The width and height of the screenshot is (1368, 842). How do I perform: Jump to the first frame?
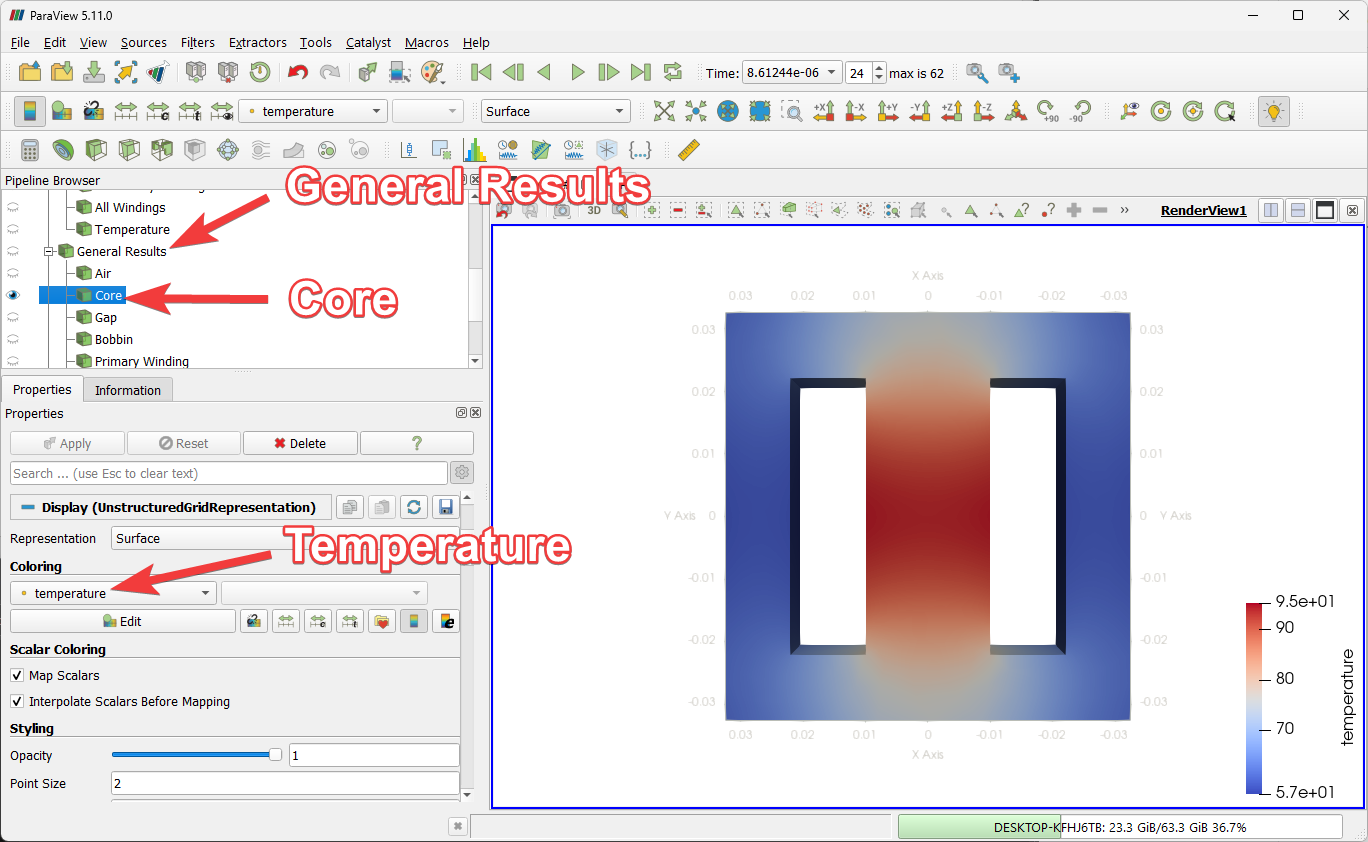click(481, 72)
